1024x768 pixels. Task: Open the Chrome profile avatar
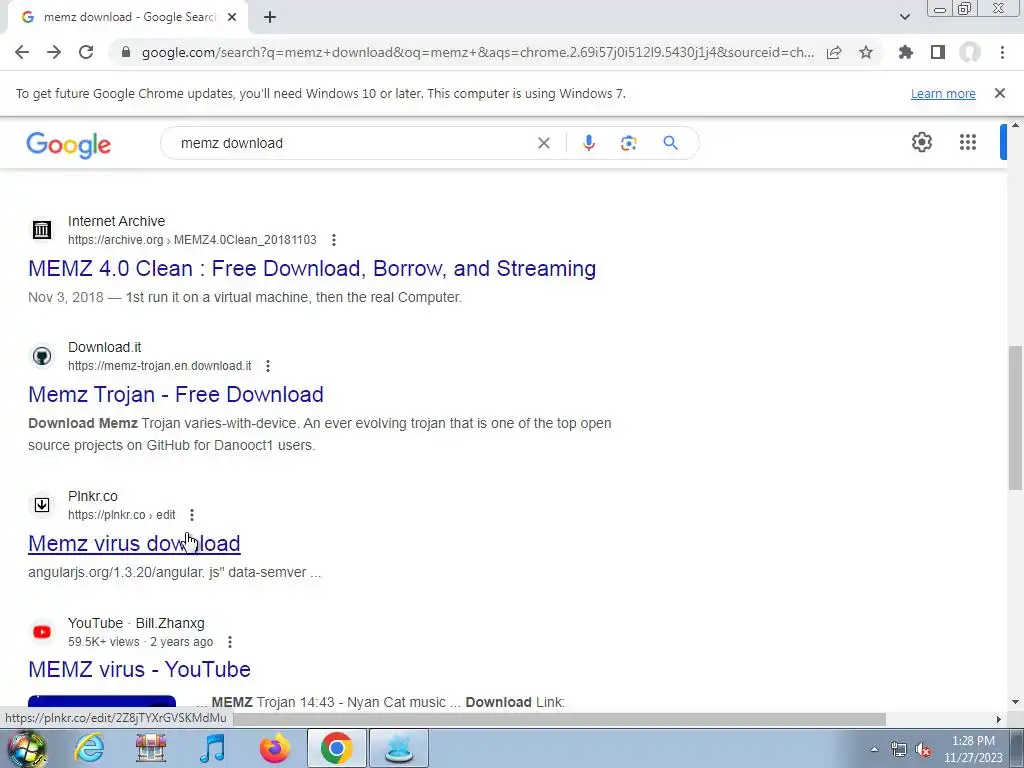pyautogui.click(x=970, y=52)
